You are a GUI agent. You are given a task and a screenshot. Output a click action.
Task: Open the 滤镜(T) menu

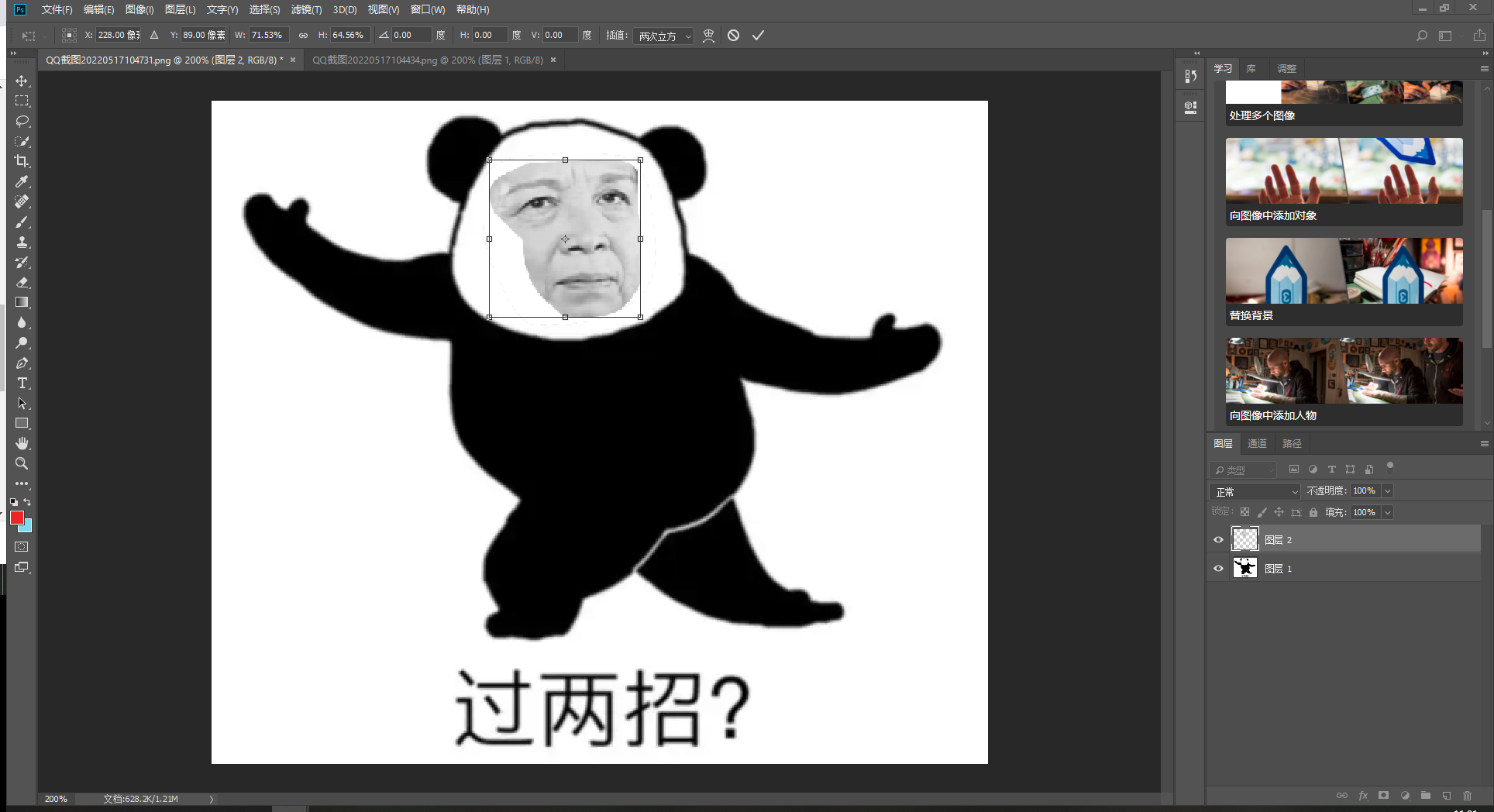306,9
